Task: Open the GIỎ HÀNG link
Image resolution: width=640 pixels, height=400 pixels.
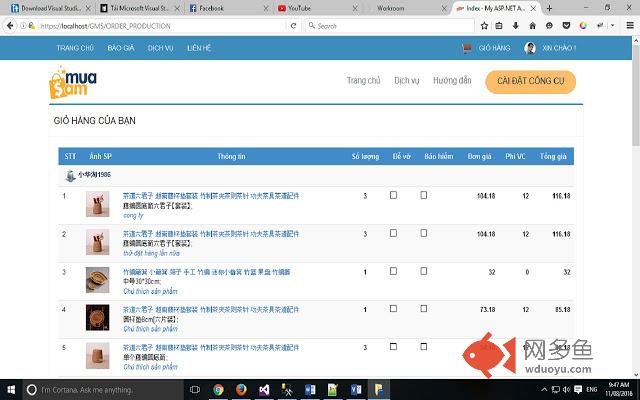Action: point(494,48)
